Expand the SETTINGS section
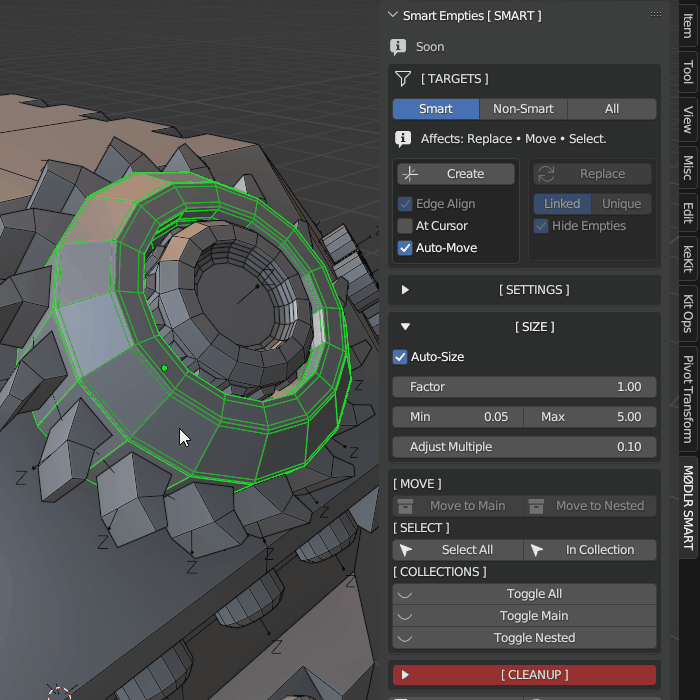700x700 pixels. tap(405, 290)
